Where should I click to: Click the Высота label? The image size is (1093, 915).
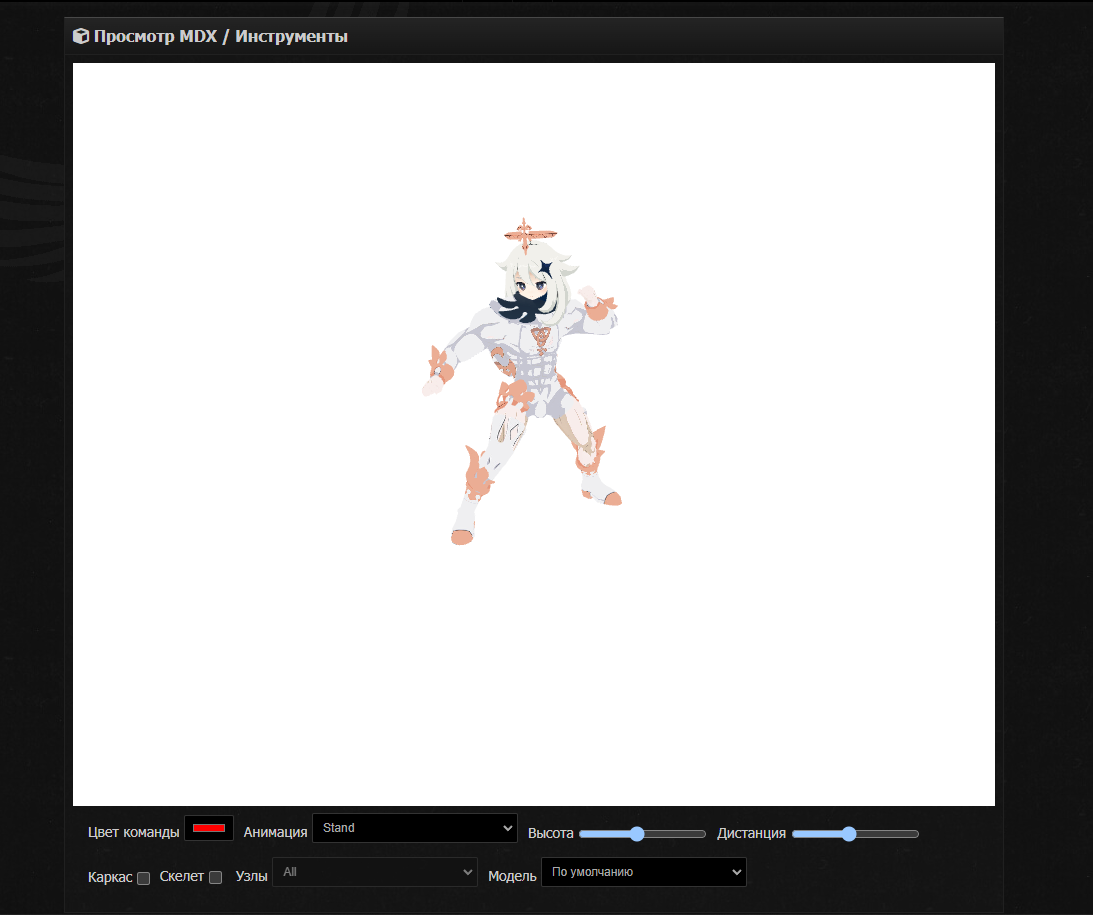pyautogui.click(x=551, y=833)
